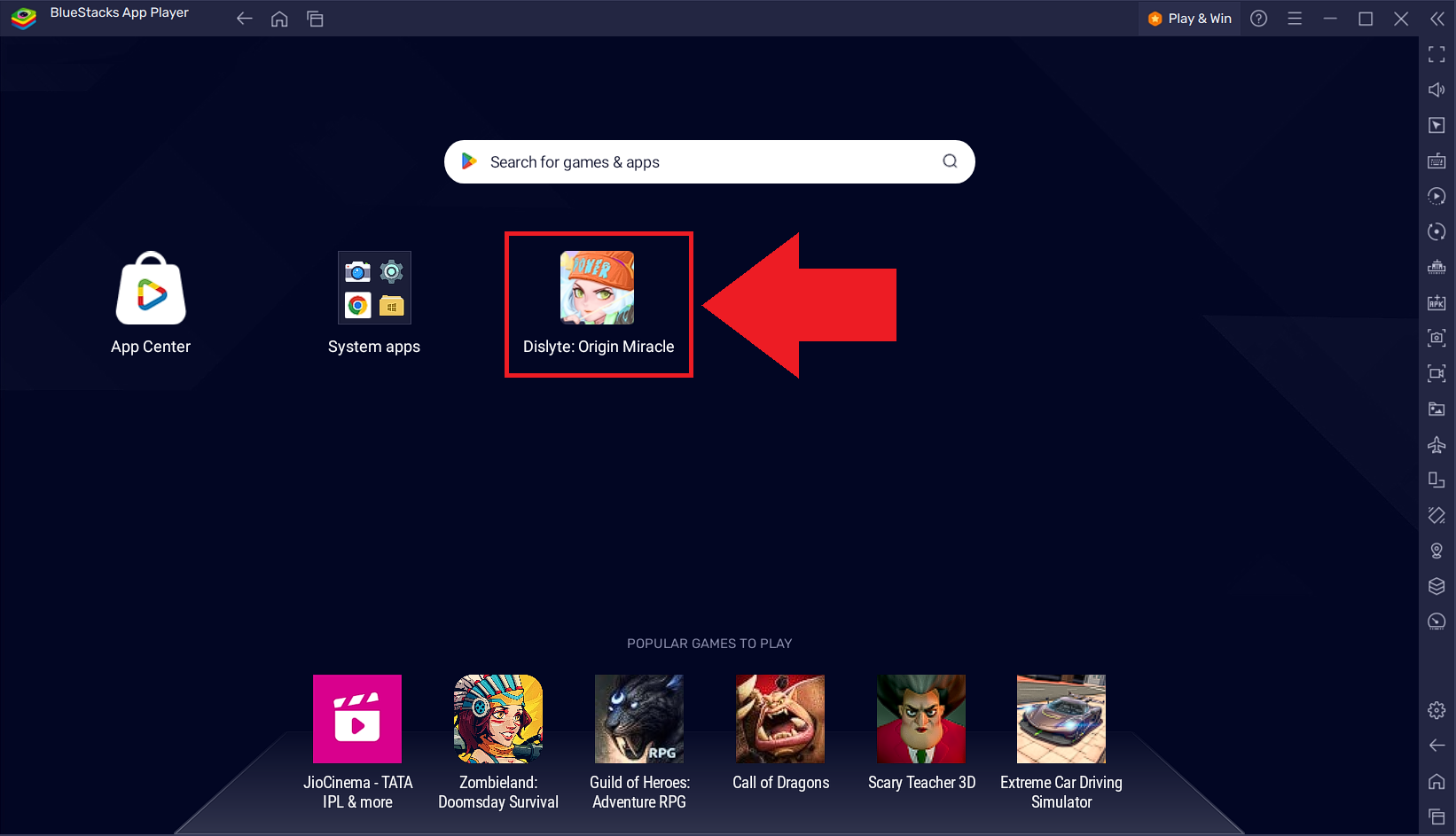Open Extreme Car Driving Simulator
Image resolution: width=1456 pixels, height=836 pixels.
point(1061,719)
